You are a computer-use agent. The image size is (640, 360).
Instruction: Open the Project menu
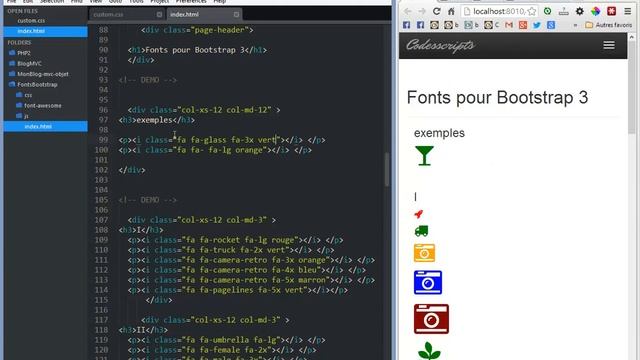pos(159,2)
